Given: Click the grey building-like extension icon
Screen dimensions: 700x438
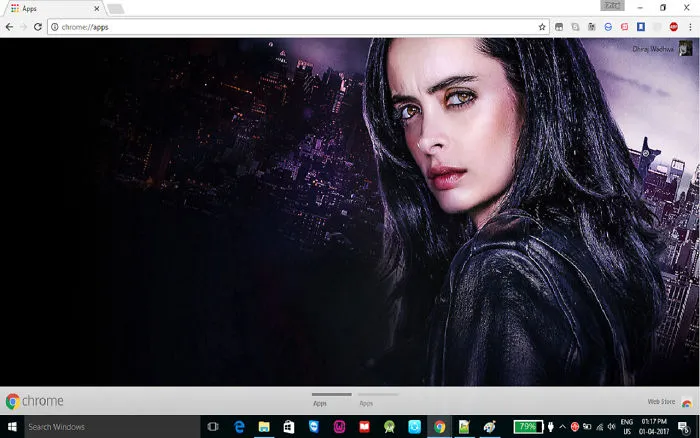Looking at the screenshot, I should click(592, 27).
